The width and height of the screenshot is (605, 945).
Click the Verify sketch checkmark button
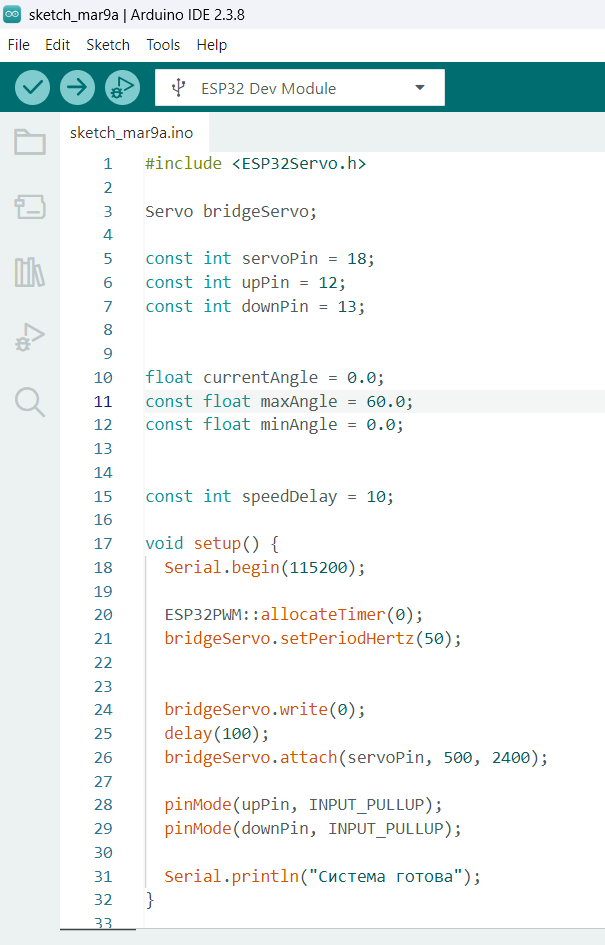click(33, 88)
